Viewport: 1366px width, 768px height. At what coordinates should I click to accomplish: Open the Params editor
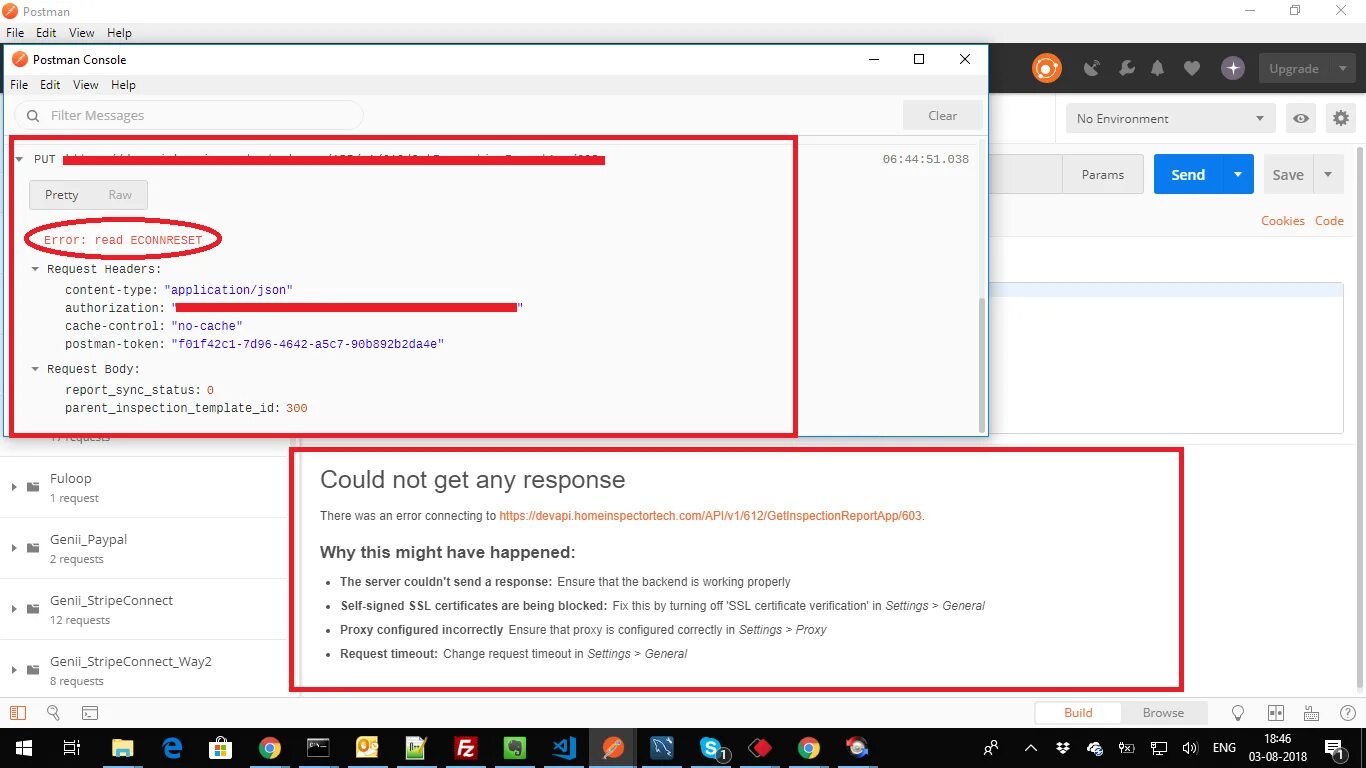[x=1103, y=174]
